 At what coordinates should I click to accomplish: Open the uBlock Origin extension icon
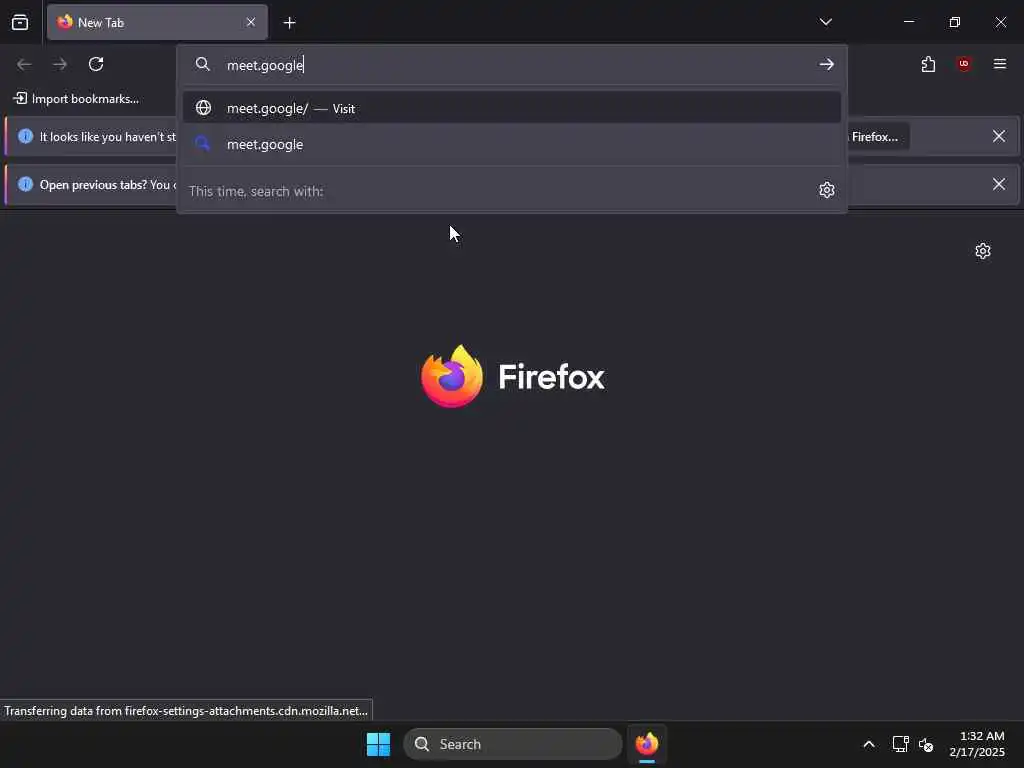click(x=964, y=64)
